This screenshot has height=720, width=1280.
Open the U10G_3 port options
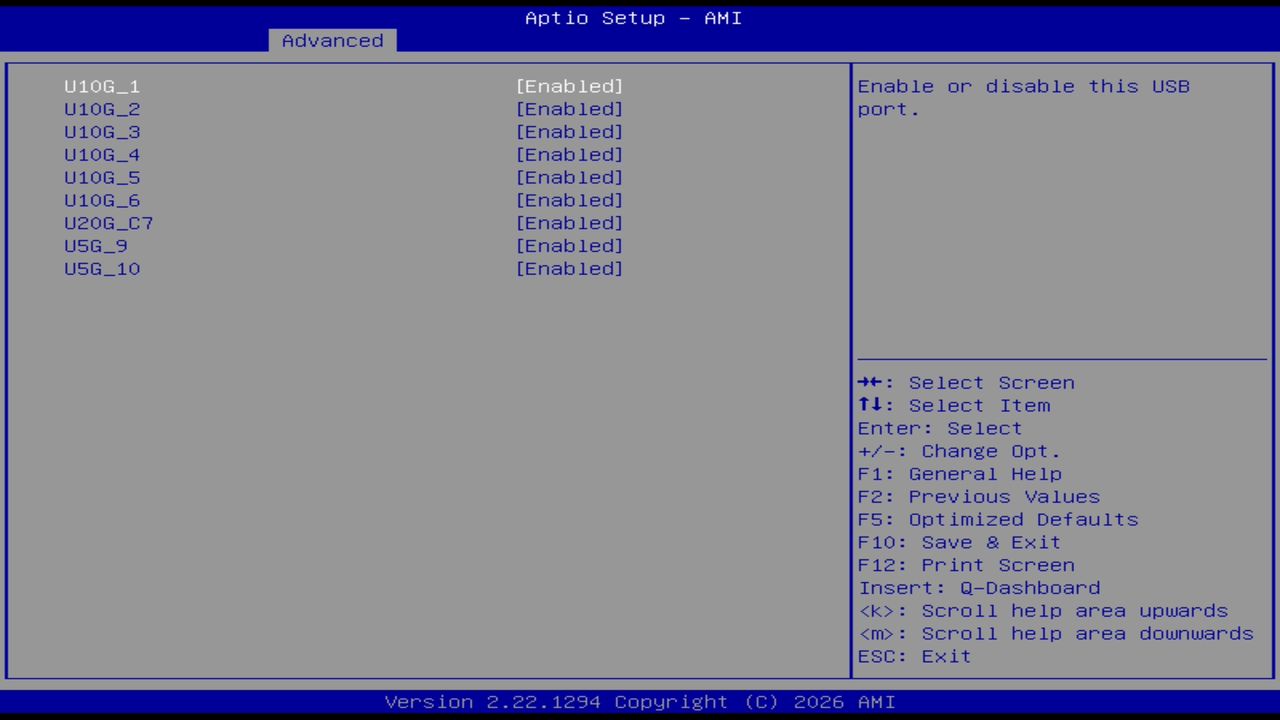tap(569, 131)
